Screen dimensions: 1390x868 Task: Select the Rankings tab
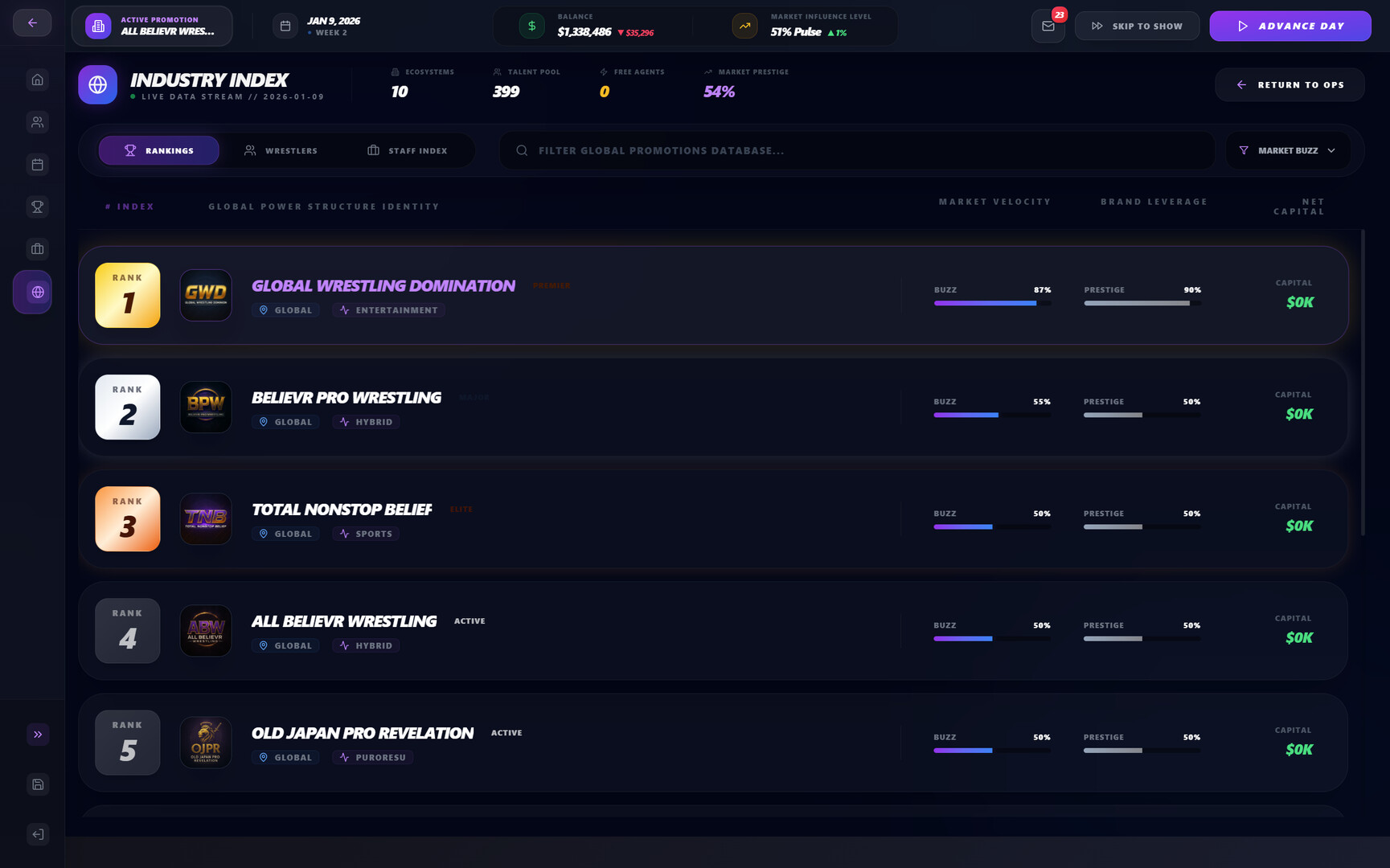coord(158,151)
